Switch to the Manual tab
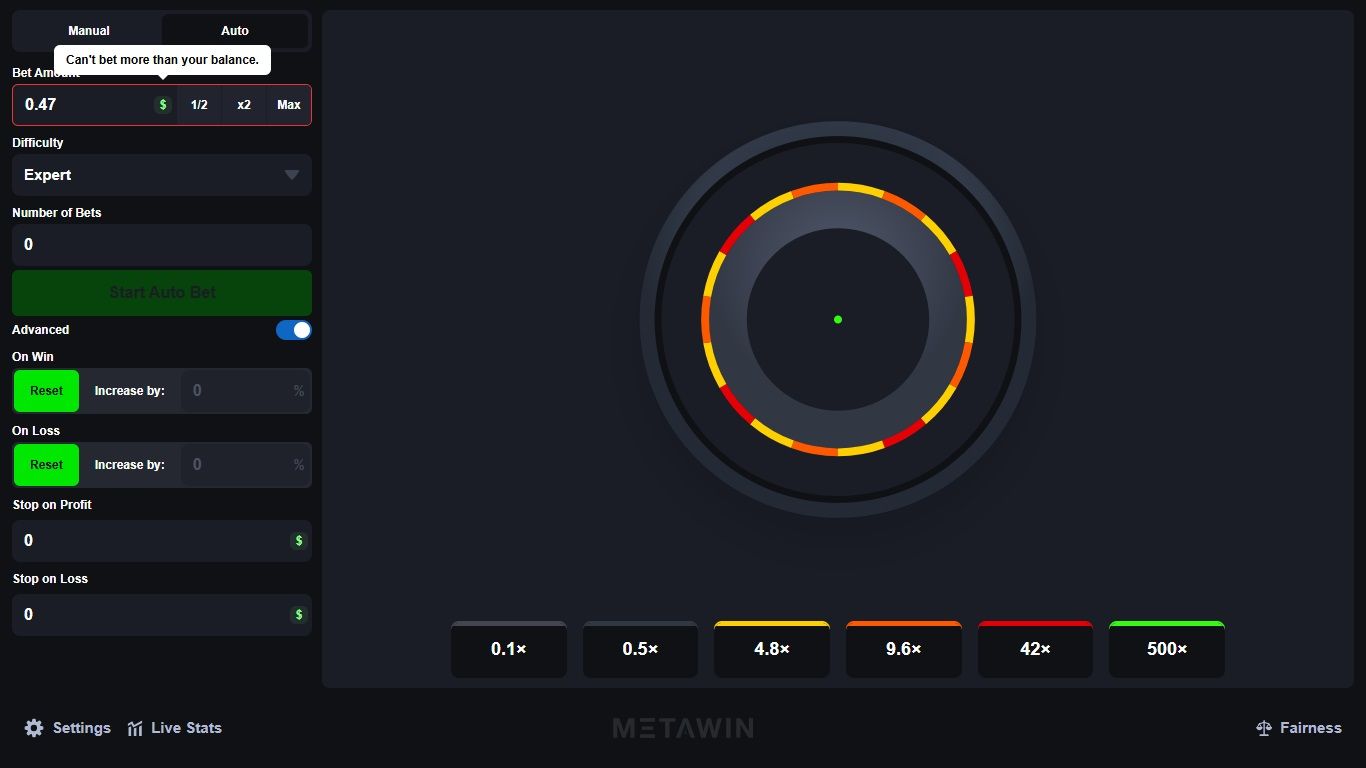This screenshot has height=768, width=1366. click(89, 31)
